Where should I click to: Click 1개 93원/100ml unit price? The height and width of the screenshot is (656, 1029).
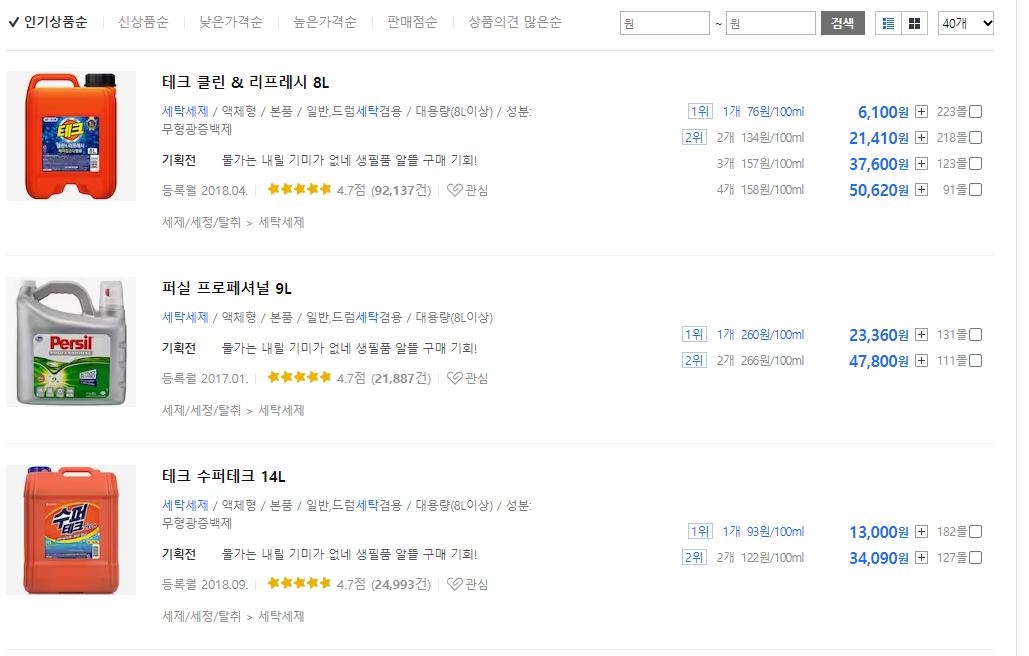point(763,531)
